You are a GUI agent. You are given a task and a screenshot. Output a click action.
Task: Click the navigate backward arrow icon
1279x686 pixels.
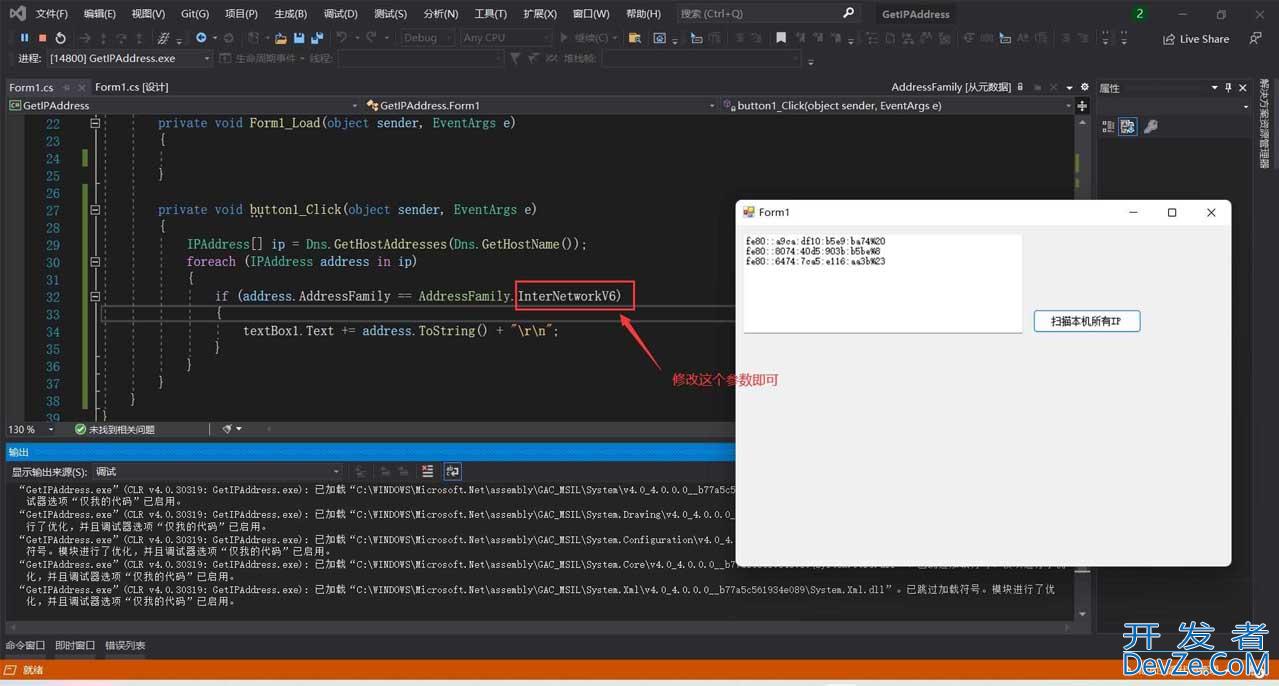tap(201, 38)
